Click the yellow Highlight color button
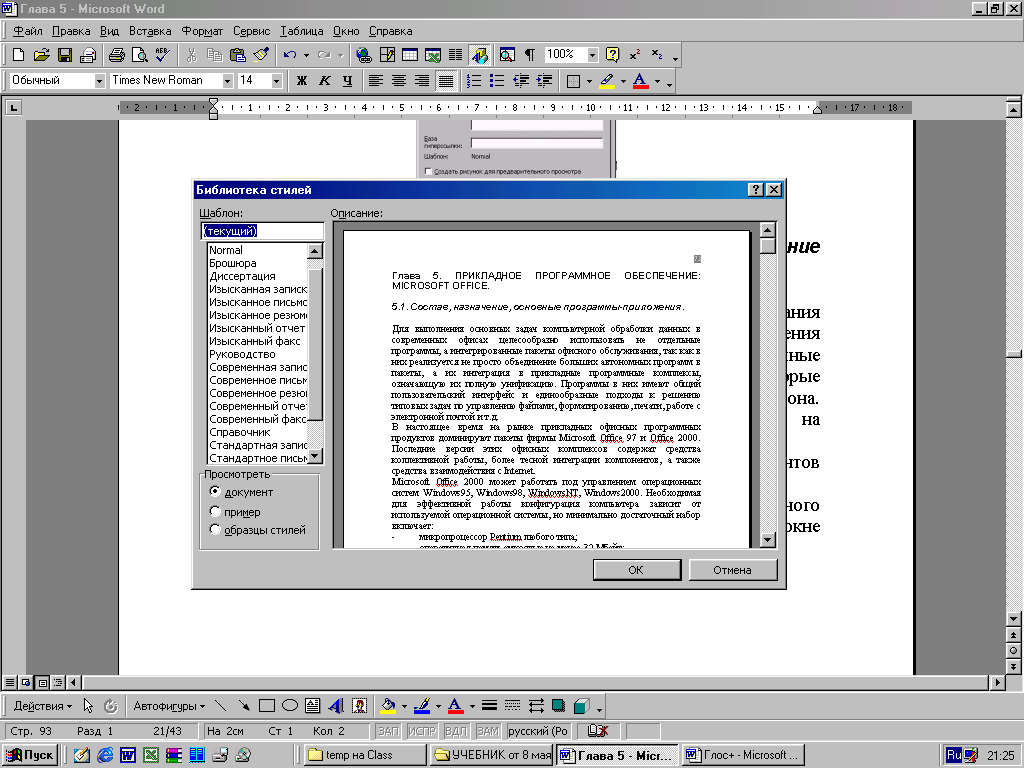This screenshot has width=1024, height=768. pyautogui.click(x=607, y=81)
